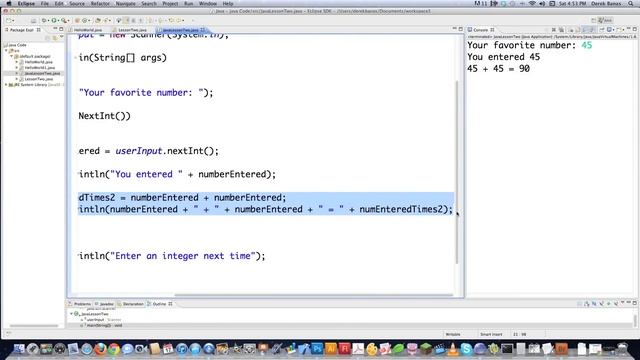Viewport: 640px width, 360px height.
Task: Click the Run external tools icon
Action: point(64,20)
